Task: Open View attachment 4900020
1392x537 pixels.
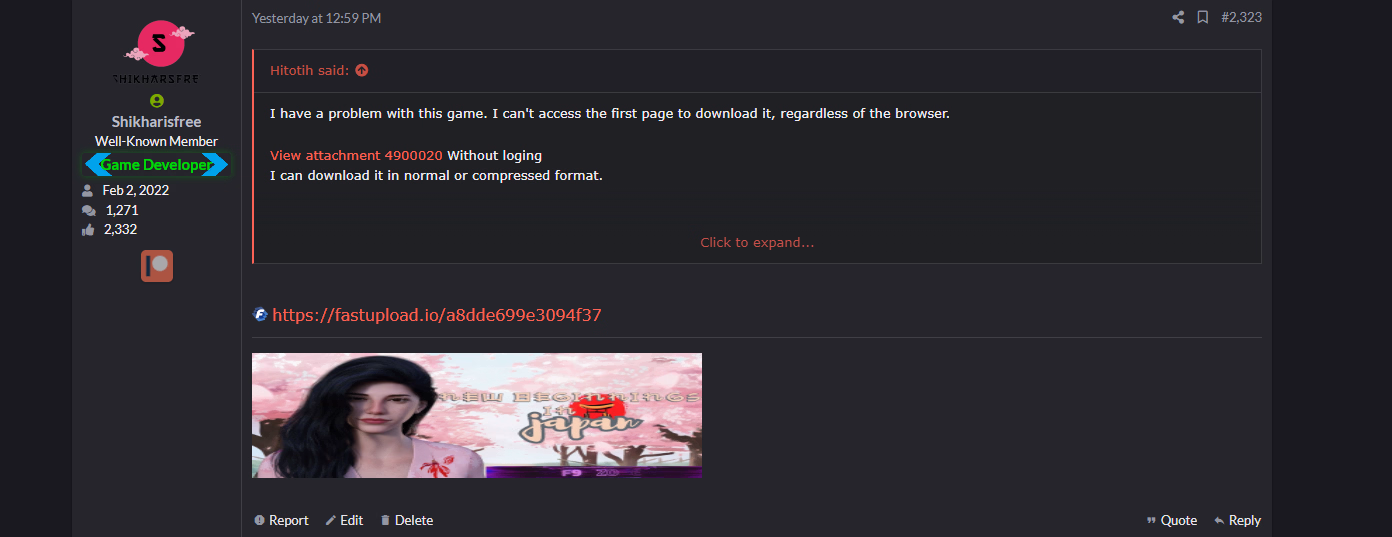Action: tap(356, 155)
